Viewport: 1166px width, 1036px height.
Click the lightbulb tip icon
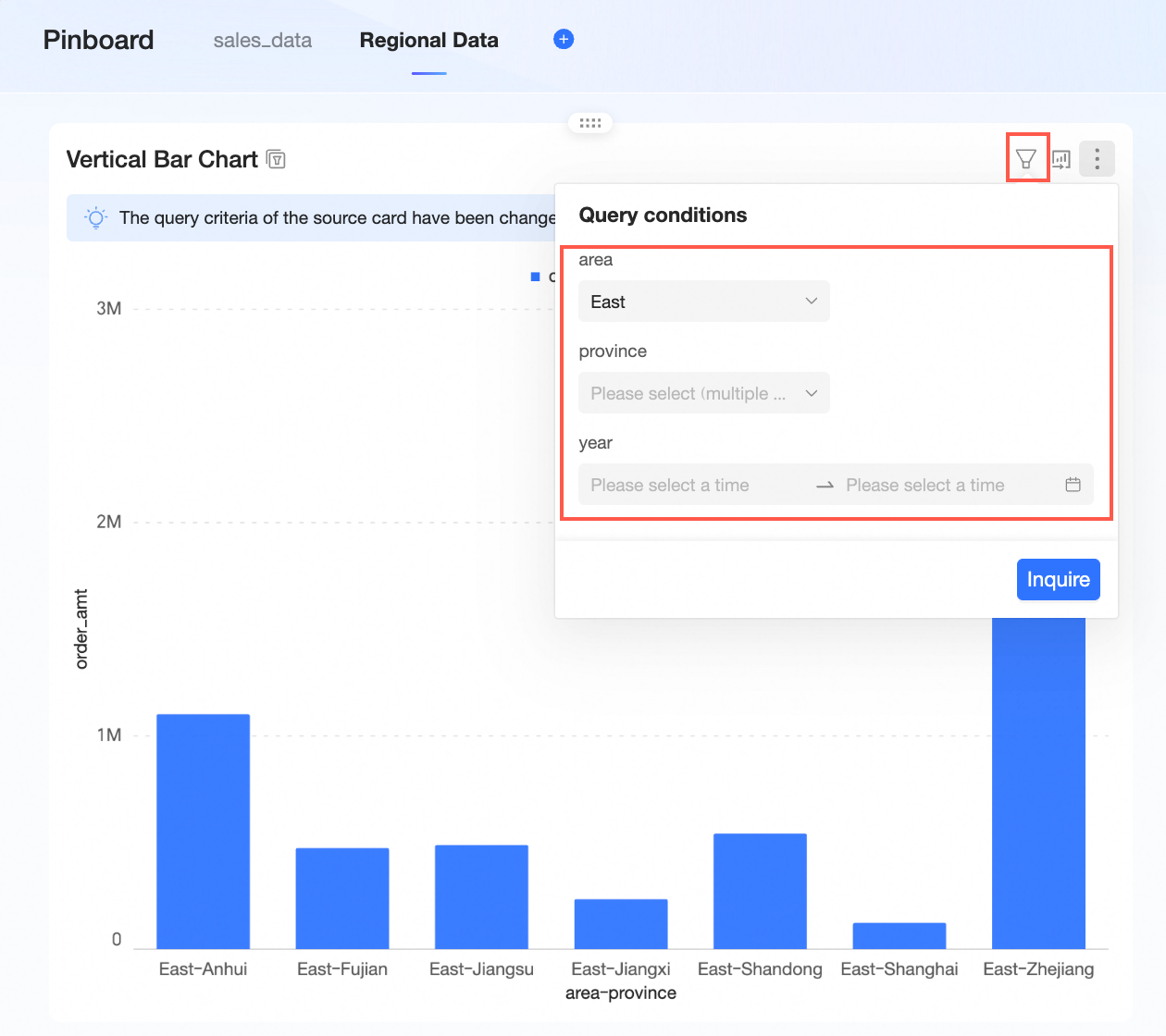click(95, 218)
